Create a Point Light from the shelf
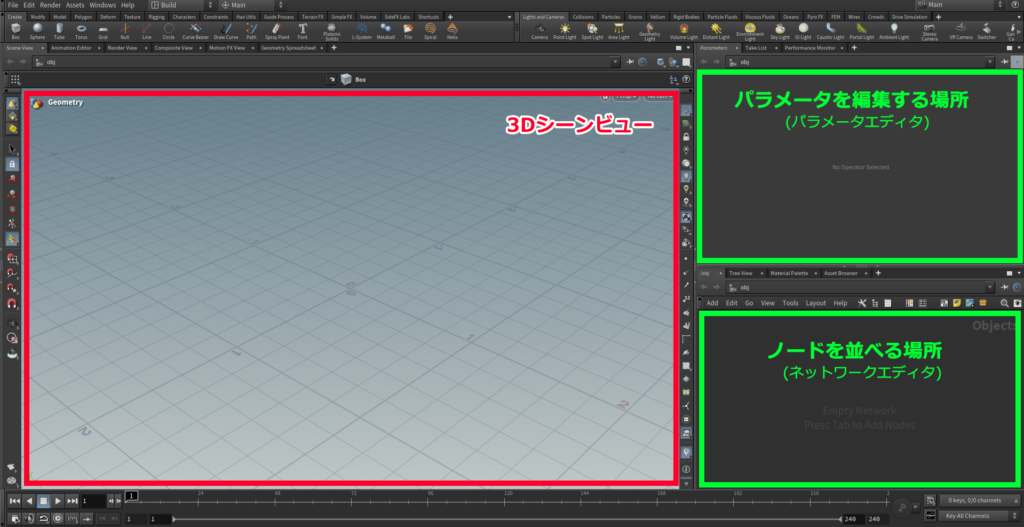The width and height of the screenshot is (1024, 527). click(x=566, y=31)
